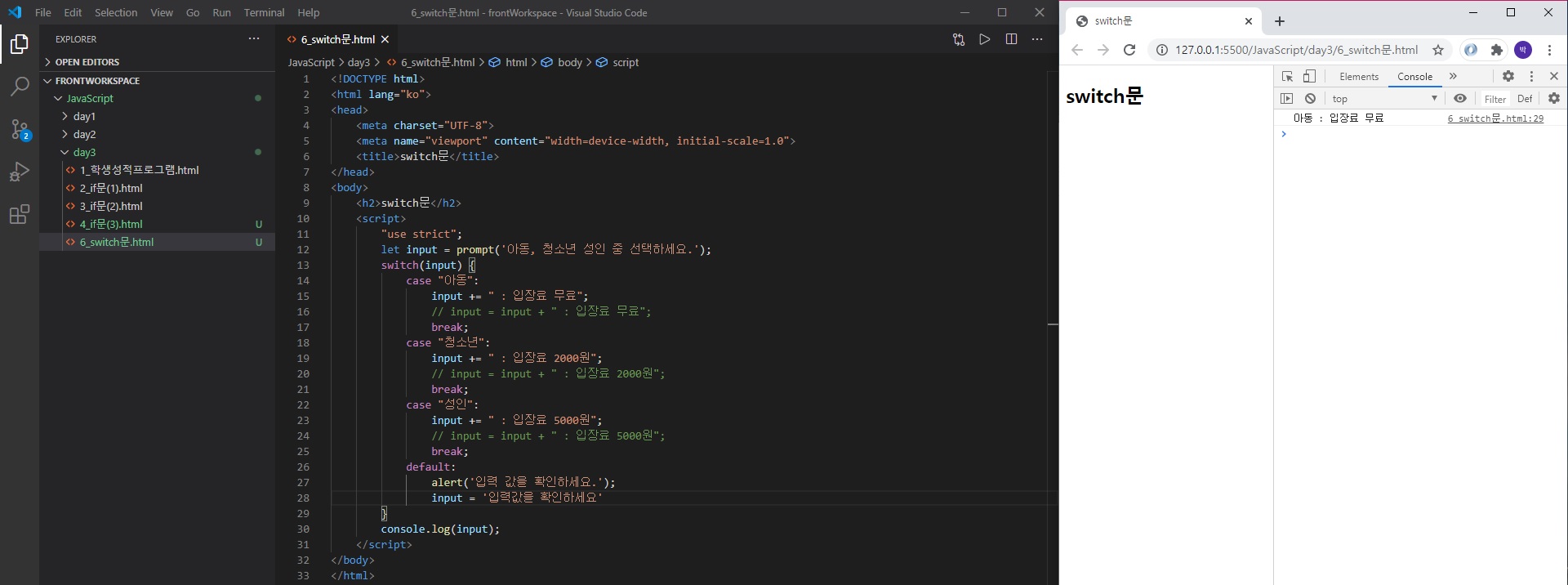Reload the page in Chrome
Screen dimensions: 1568x585
pos(1129,50)
